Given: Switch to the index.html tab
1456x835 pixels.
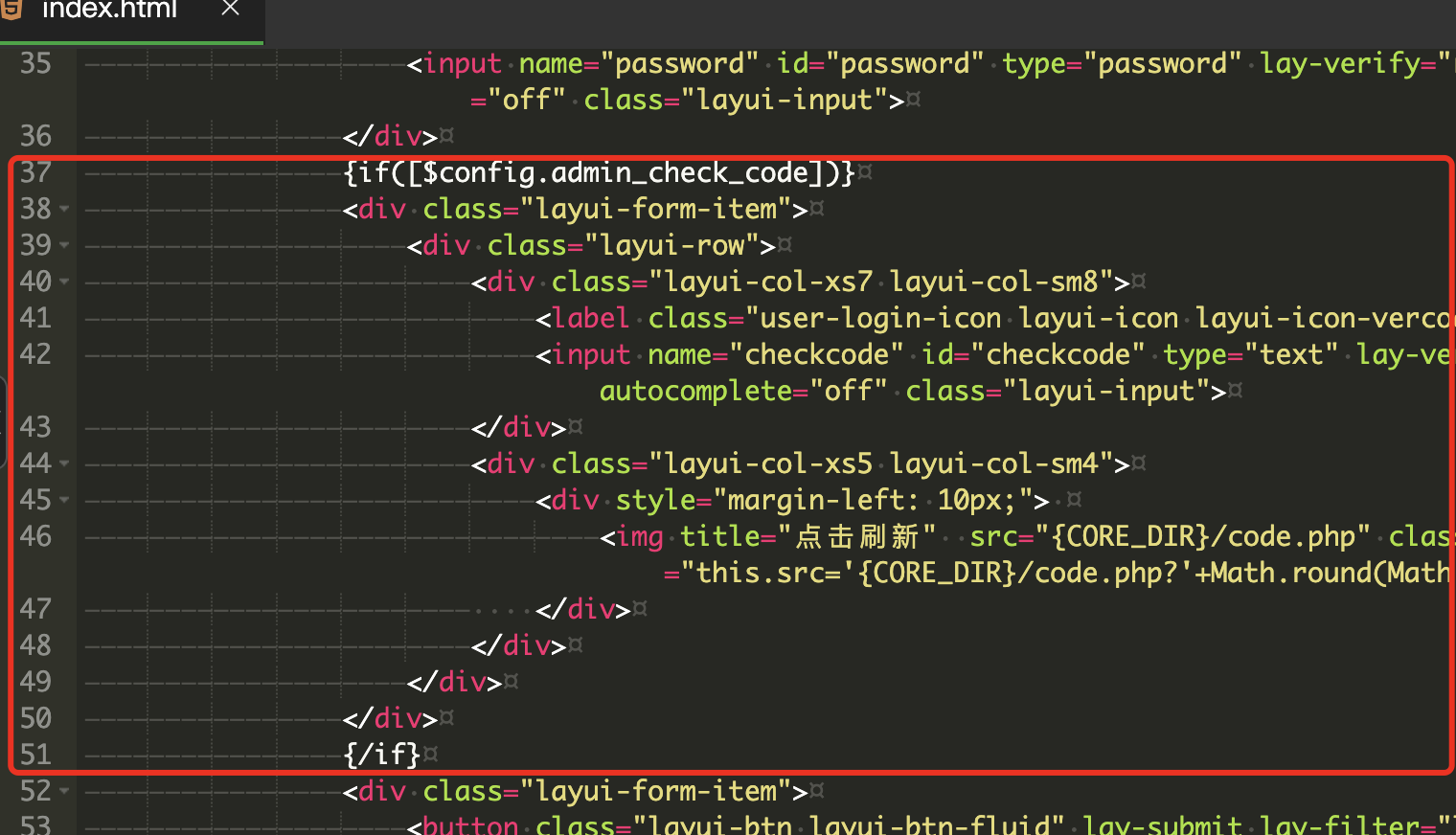Looking at the screenshot, I should pos(110,11).
